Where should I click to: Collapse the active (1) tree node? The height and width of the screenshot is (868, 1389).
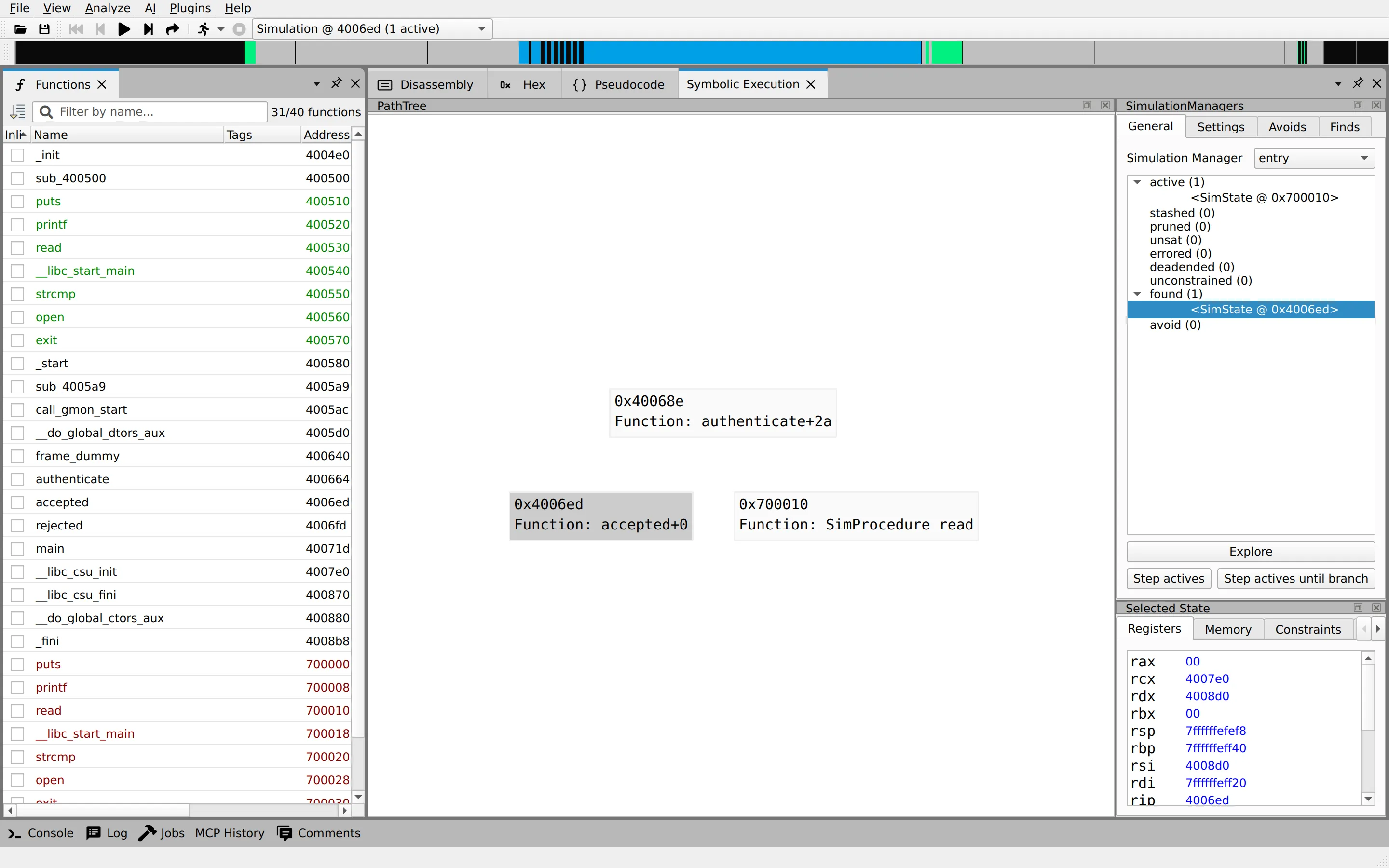(1137, 182)
